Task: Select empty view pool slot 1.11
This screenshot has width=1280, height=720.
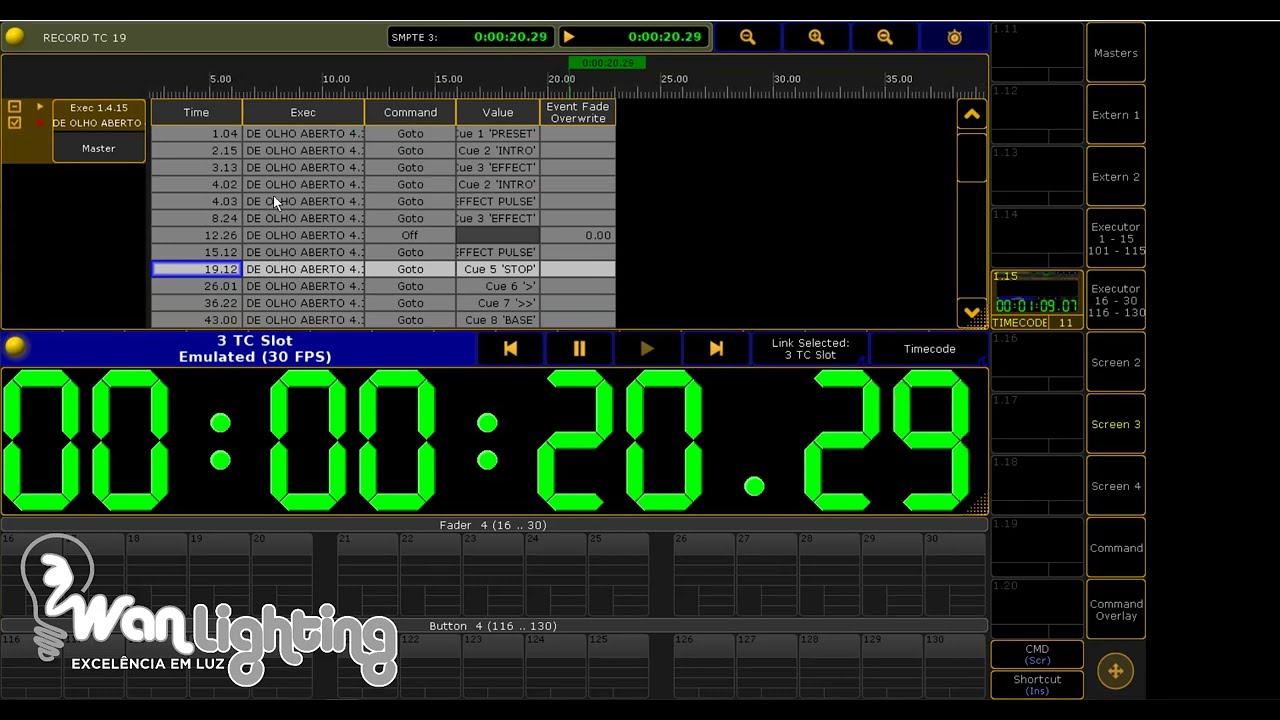Action: coord(1037,53)
